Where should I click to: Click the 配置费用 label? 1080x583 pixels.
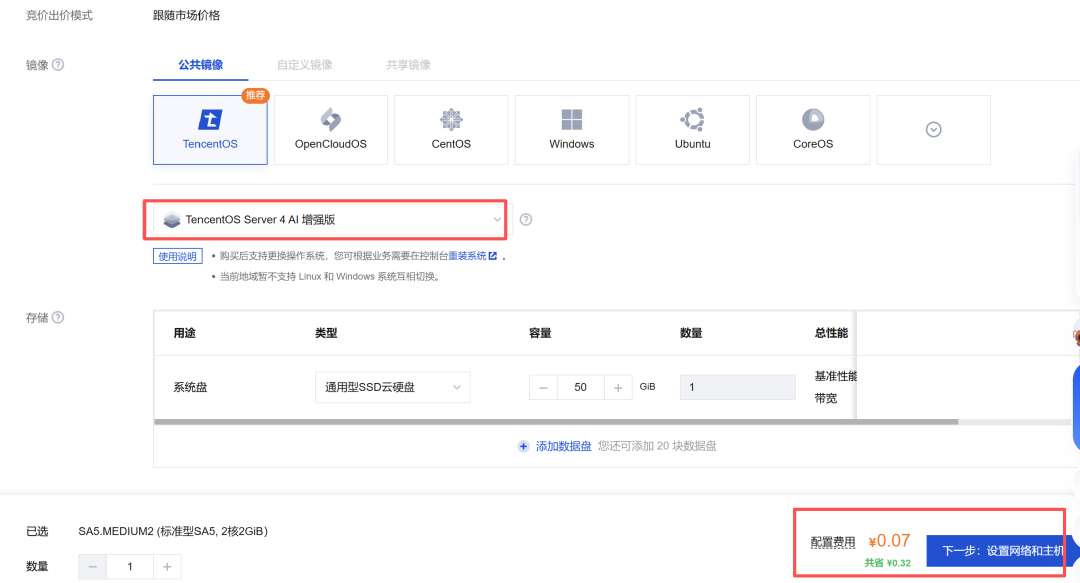pos(833,542)
